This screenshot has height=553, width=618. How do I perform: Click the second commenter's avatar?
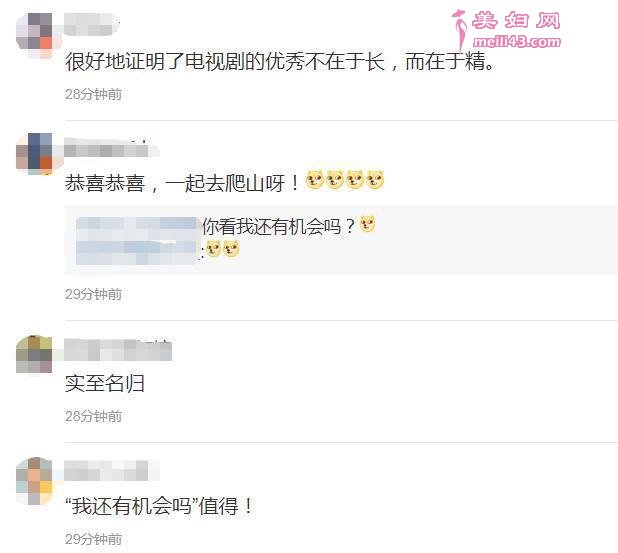click(34, 154)
